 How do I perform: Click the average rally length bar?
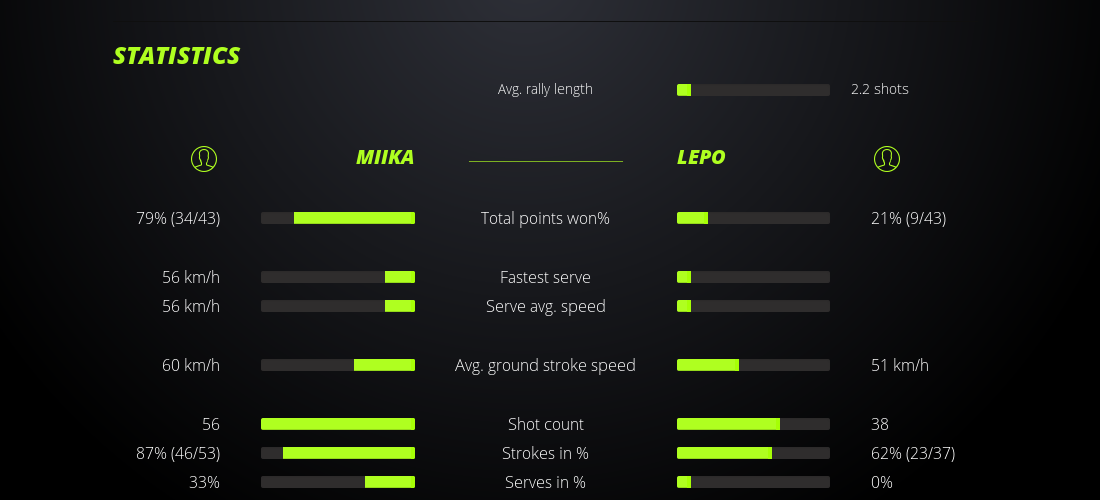(753, 90)
